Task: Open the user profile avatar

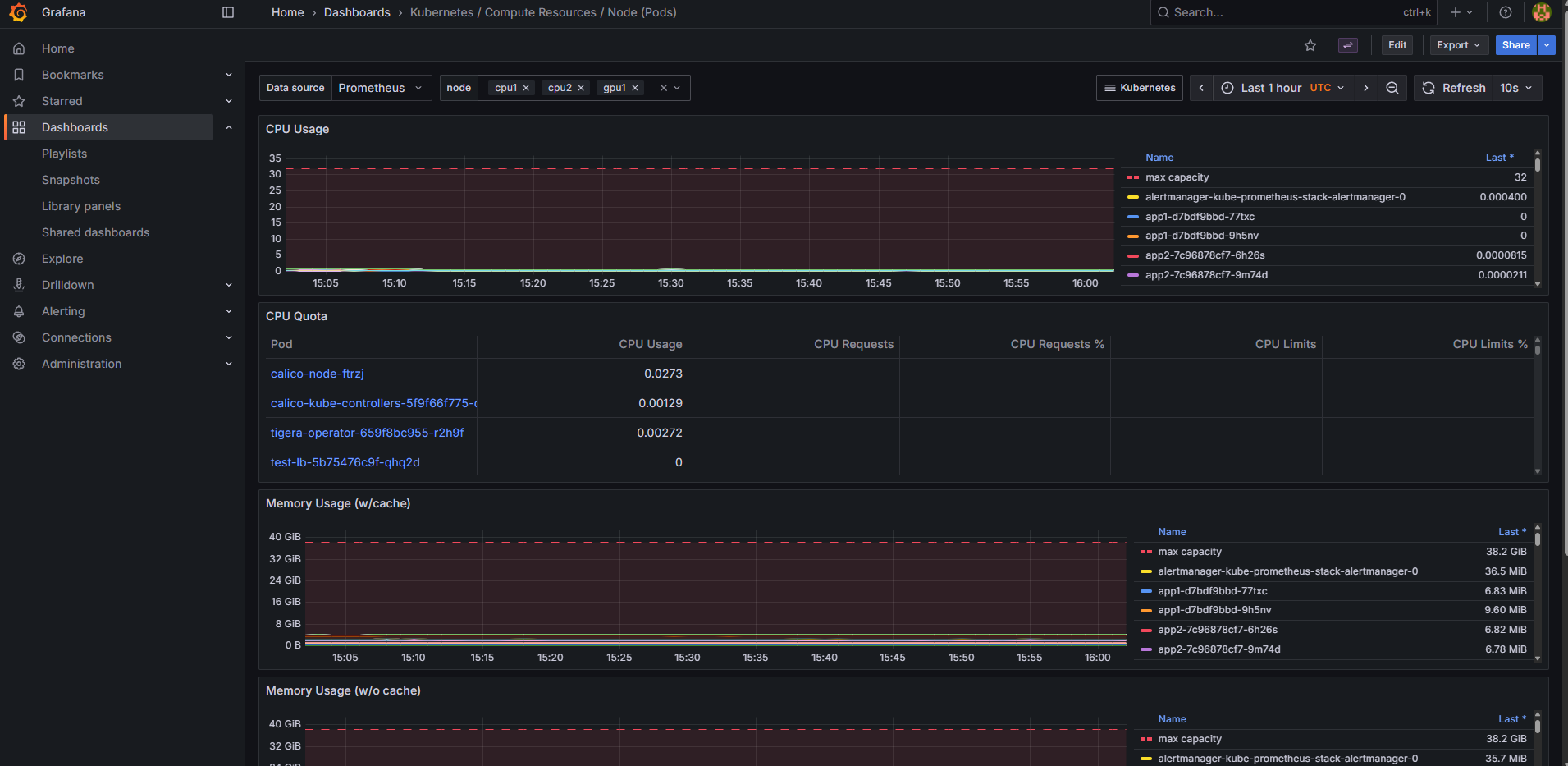Action: (1542, 12)
